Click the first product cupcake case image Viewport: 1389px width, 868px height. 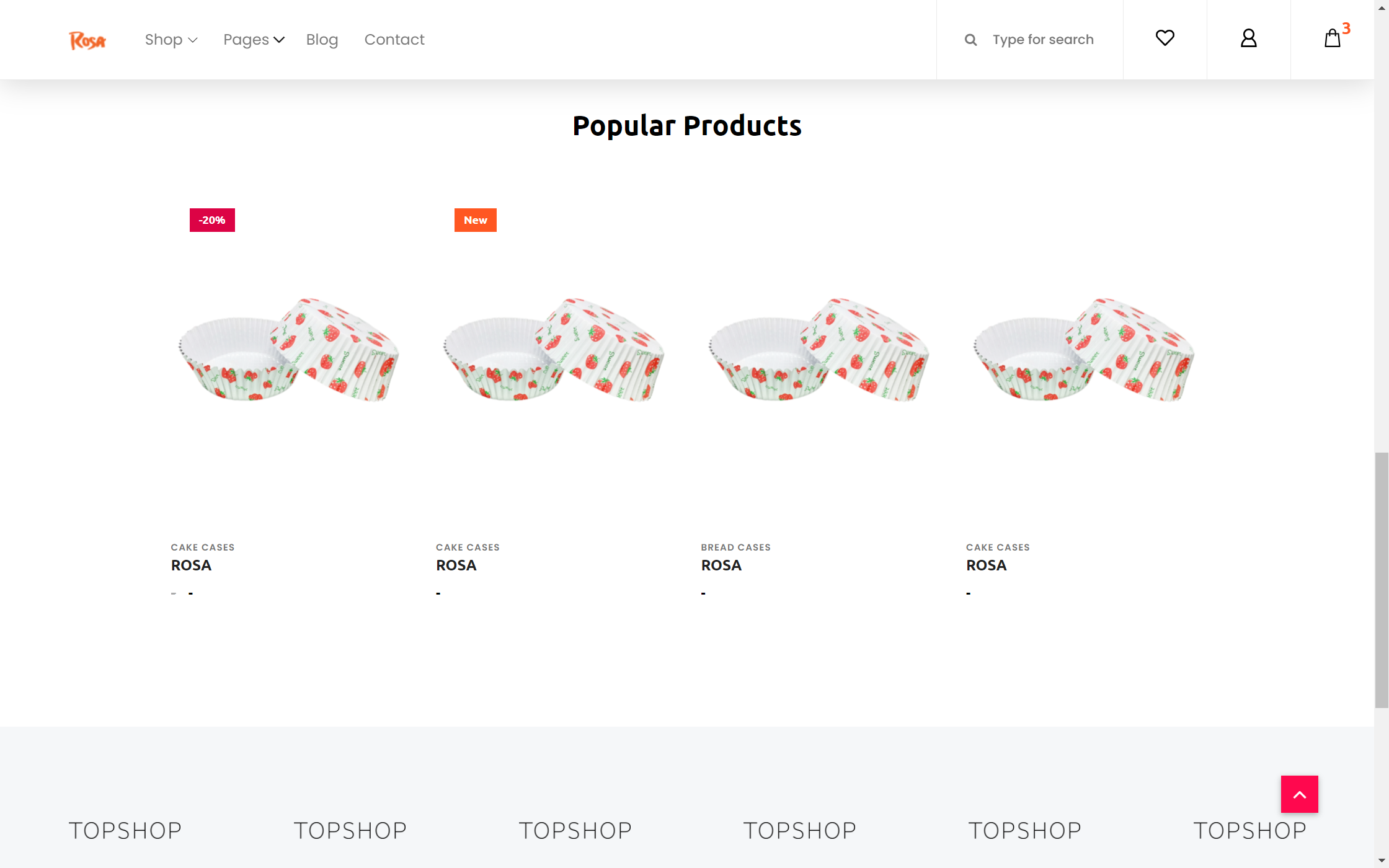289,350
